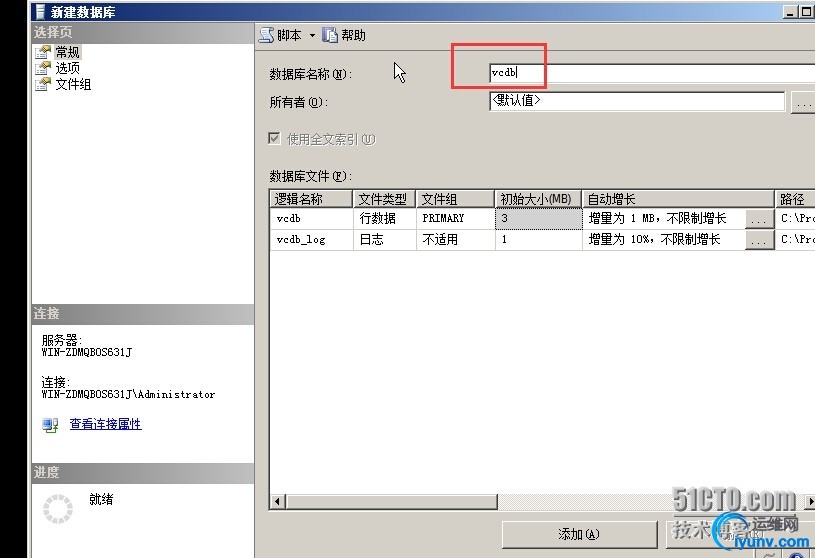Click autogrowth text 增量为 10%
This screenshot has width=815, height=558.
pyautogui.click(x=654, y=240)
